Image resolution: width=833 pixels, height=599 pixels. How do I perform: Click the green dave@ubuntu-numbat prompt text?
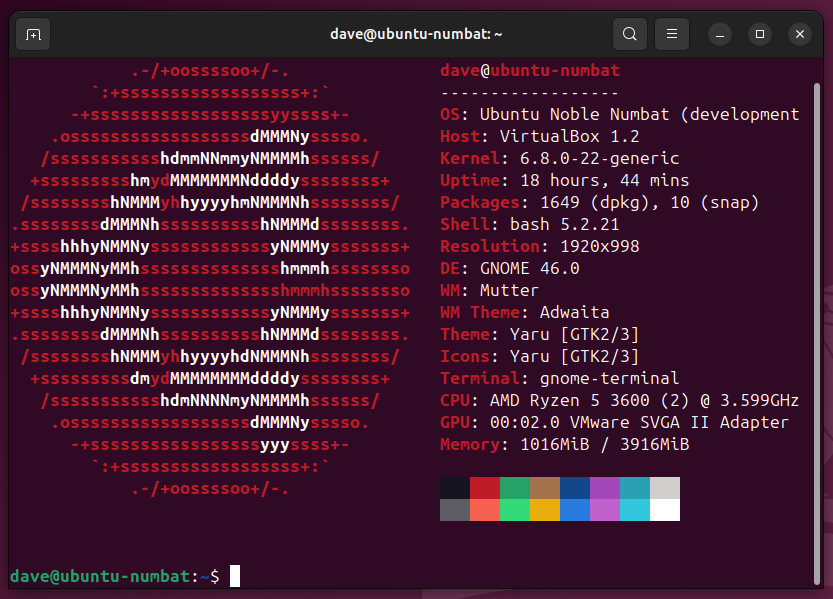pyautogui.click(x=100, y=576)
